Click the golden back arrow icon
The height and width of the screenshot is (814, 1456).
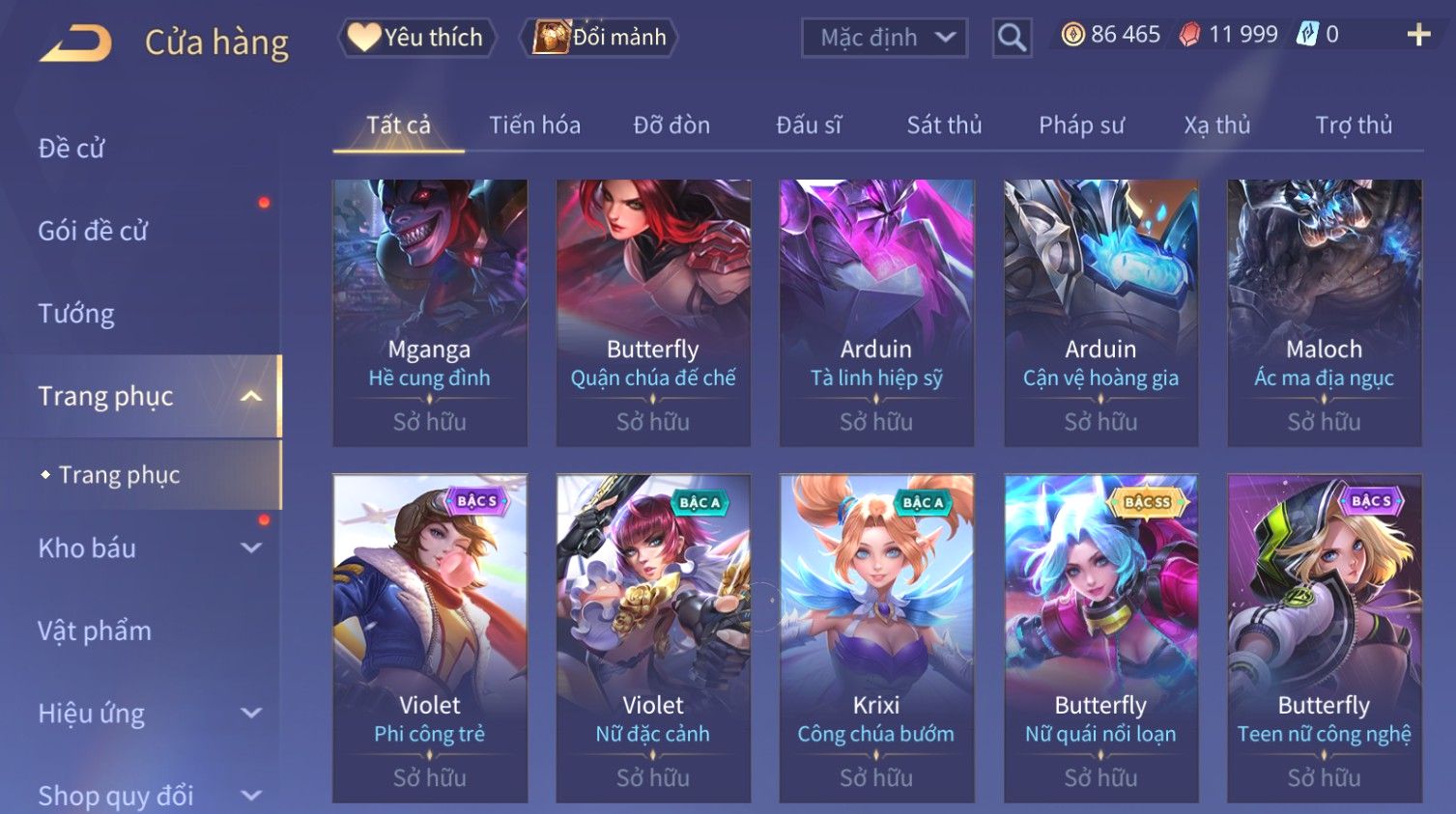[x=75, y=42]
